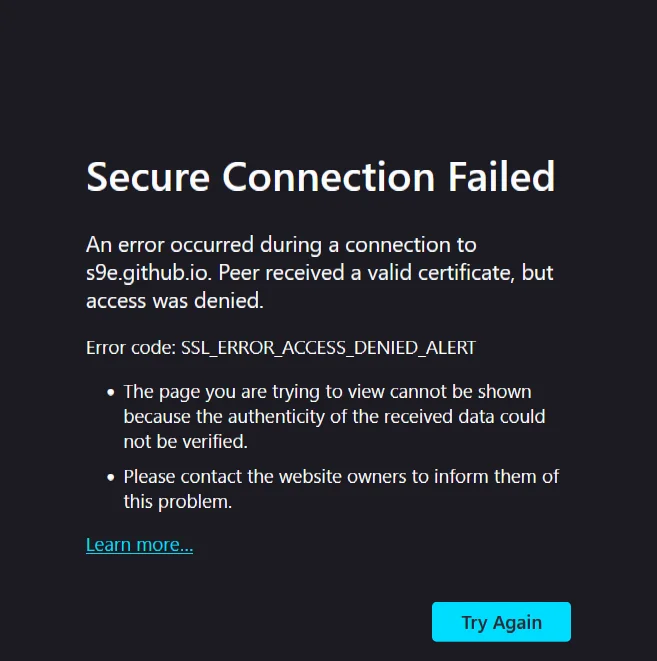Click the 'Peer received a valid certificate' text
Screen dimensions: 657x661
366,272
